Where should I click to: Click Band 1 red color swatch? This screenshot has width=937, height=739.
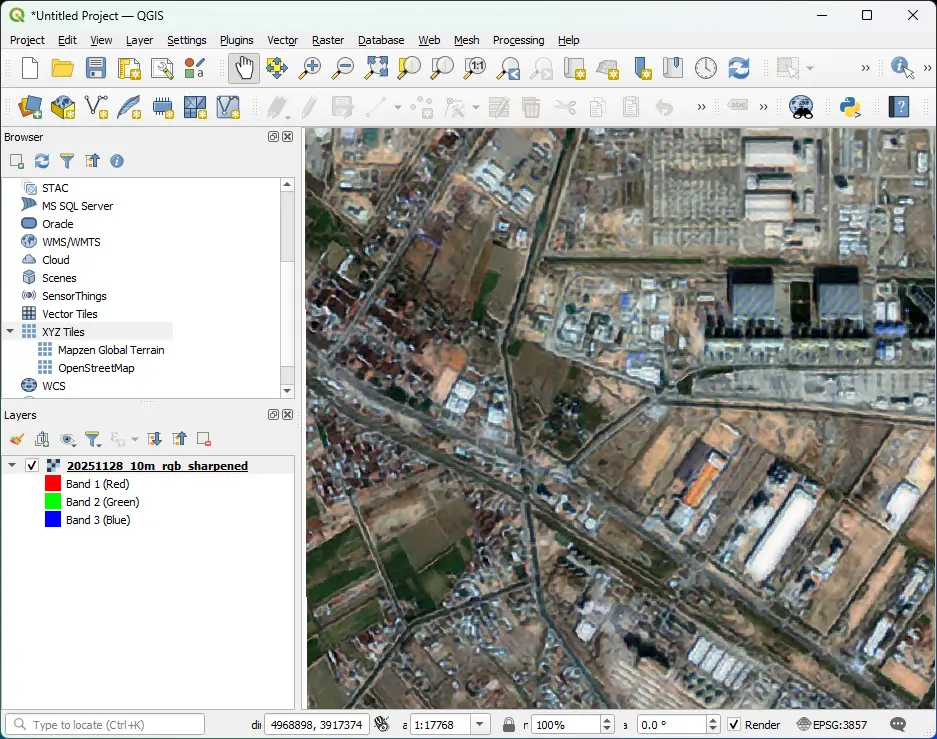pos(53,483)
